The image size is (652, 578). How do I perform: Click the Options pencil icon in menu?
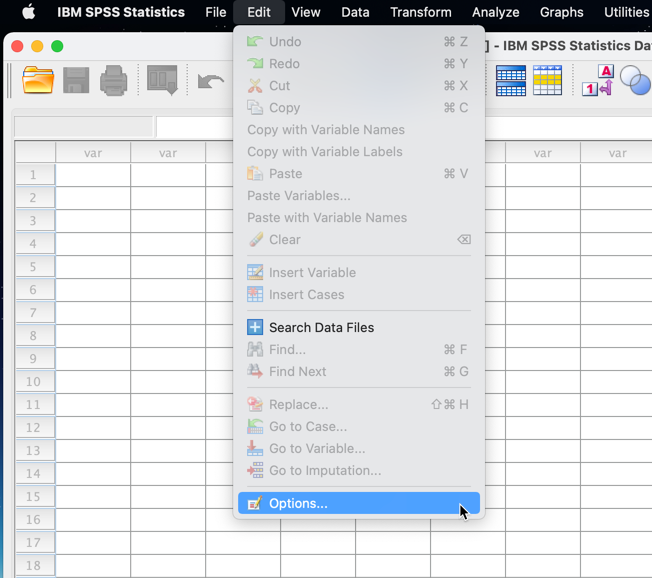pos(254,503)
